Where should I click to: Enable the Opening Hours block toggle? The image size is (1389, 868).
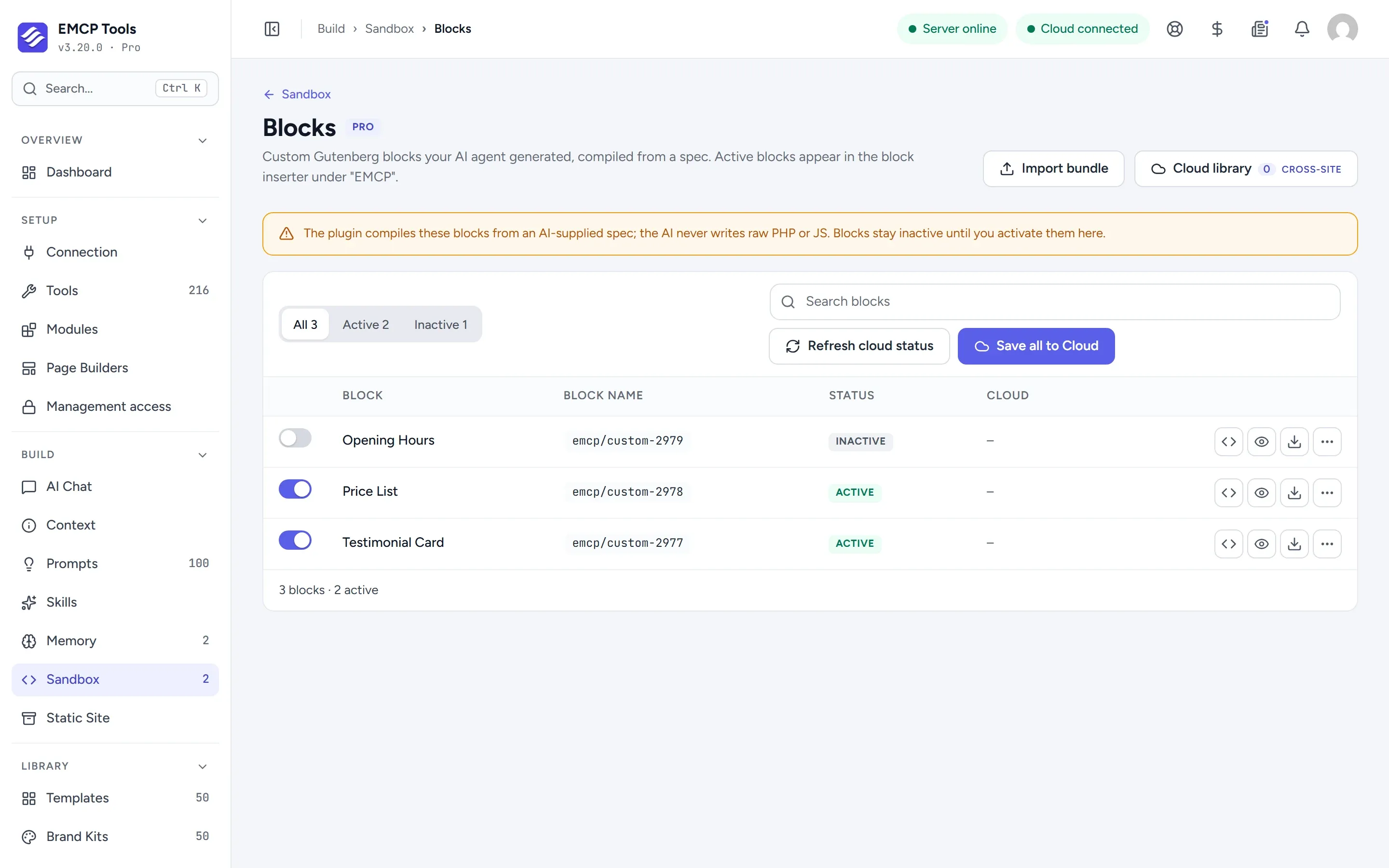[x=295, y=438]
